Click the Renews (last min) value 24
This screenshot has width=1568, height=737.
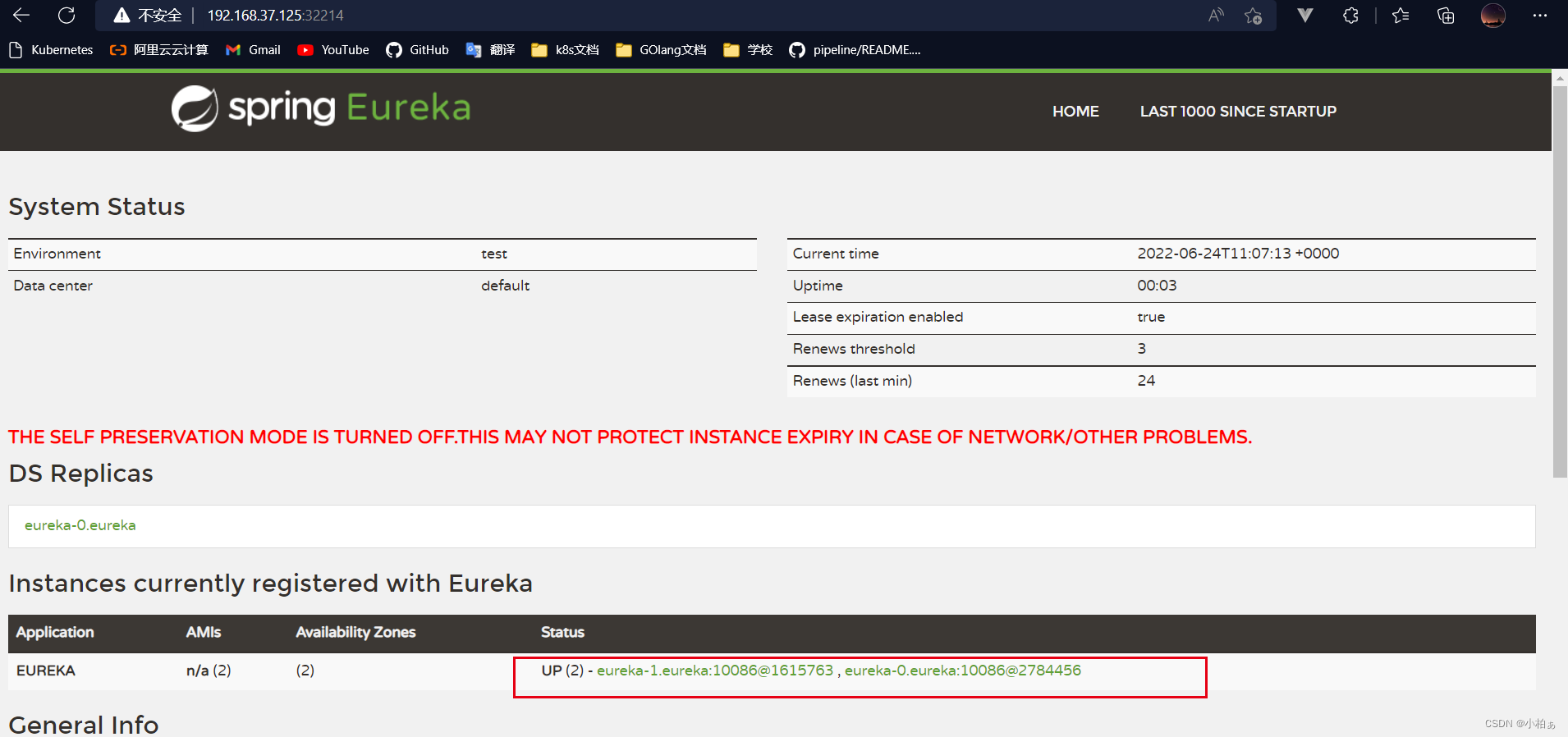(x=1146, y=381)
